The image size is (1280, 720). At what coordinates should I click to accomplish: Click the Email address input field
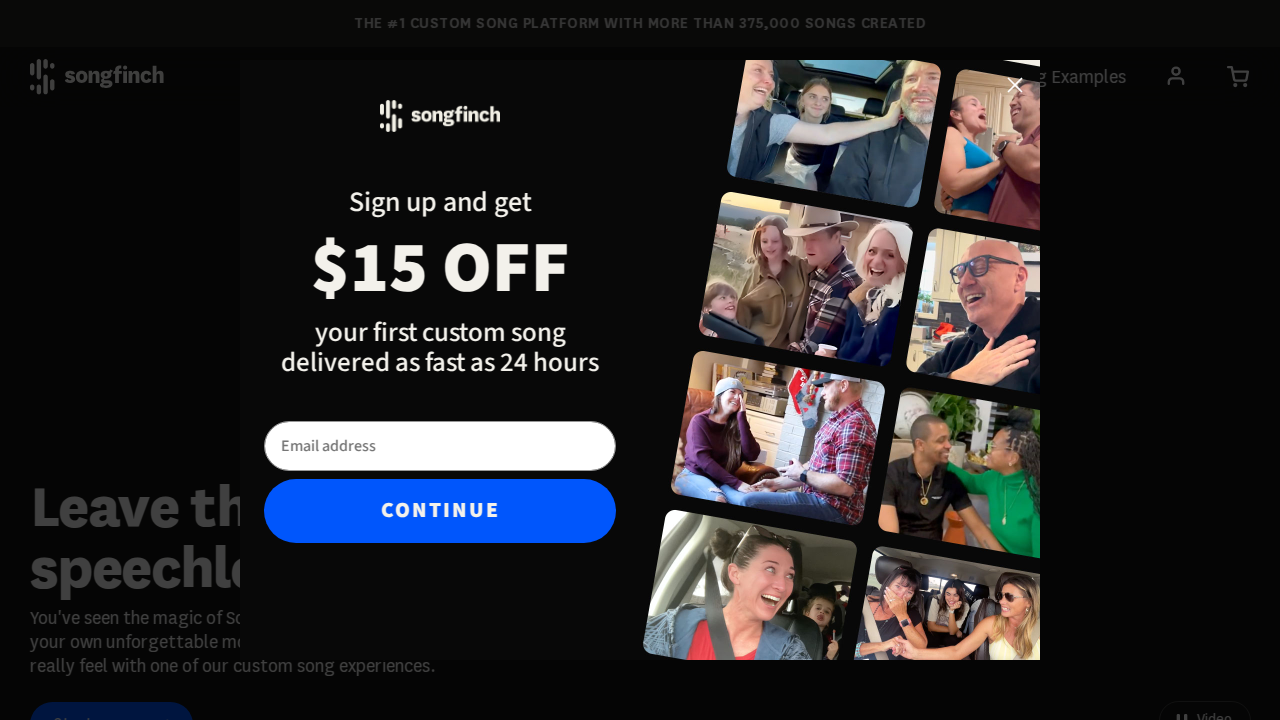pos(440,446)
